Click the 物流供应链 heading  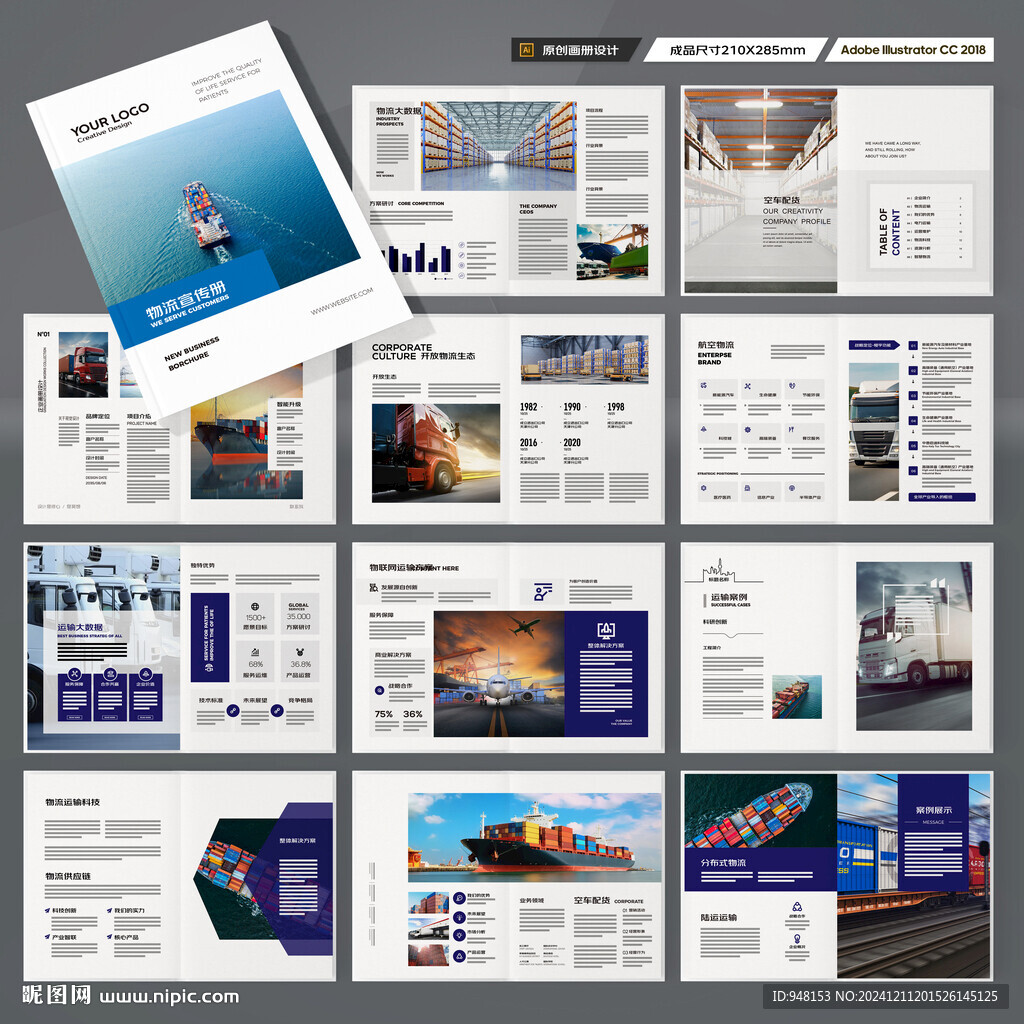(x=68, y=876)
